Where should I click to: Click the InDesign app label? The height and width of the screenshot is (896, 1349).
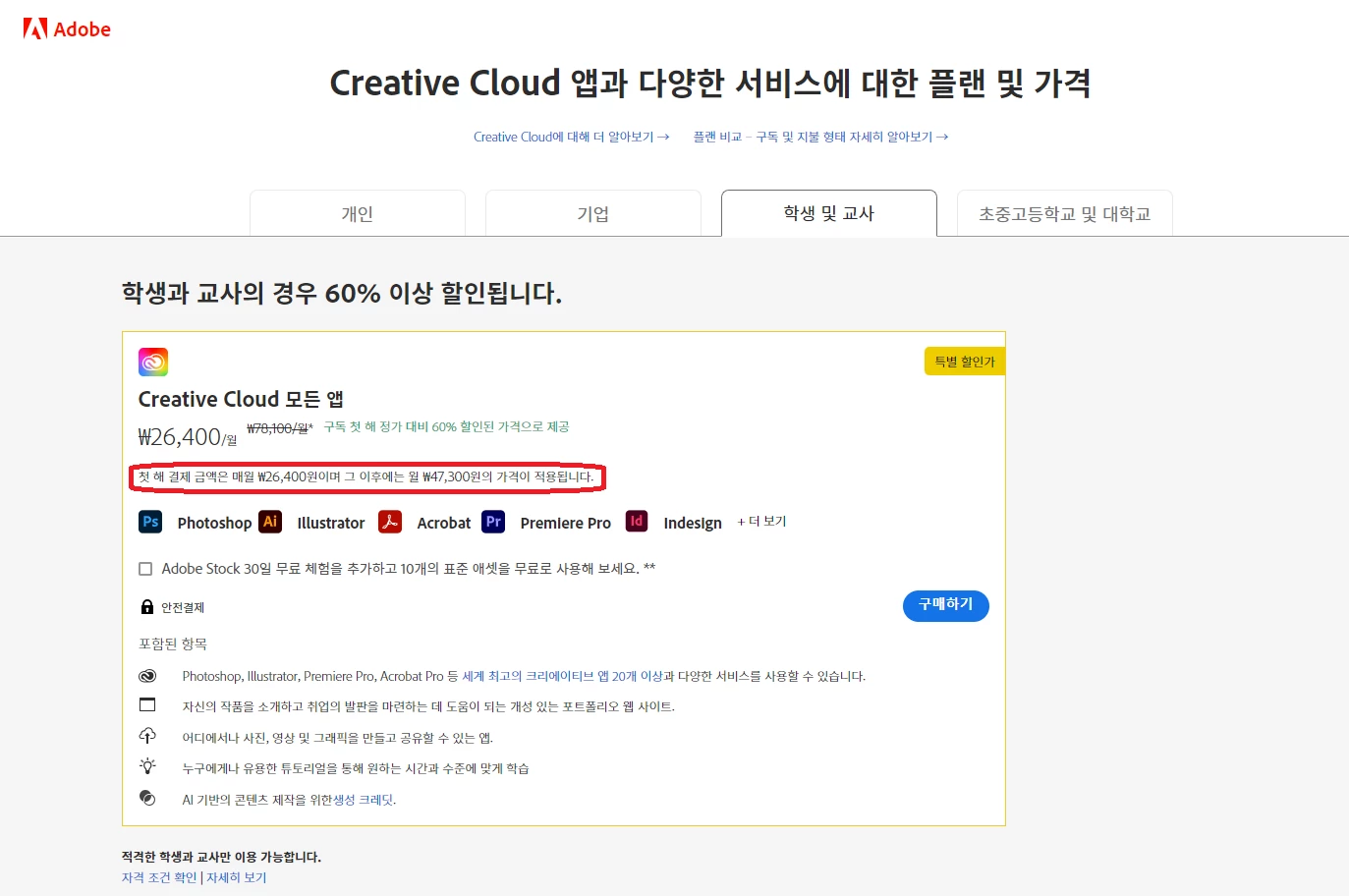tap(693, 523)
